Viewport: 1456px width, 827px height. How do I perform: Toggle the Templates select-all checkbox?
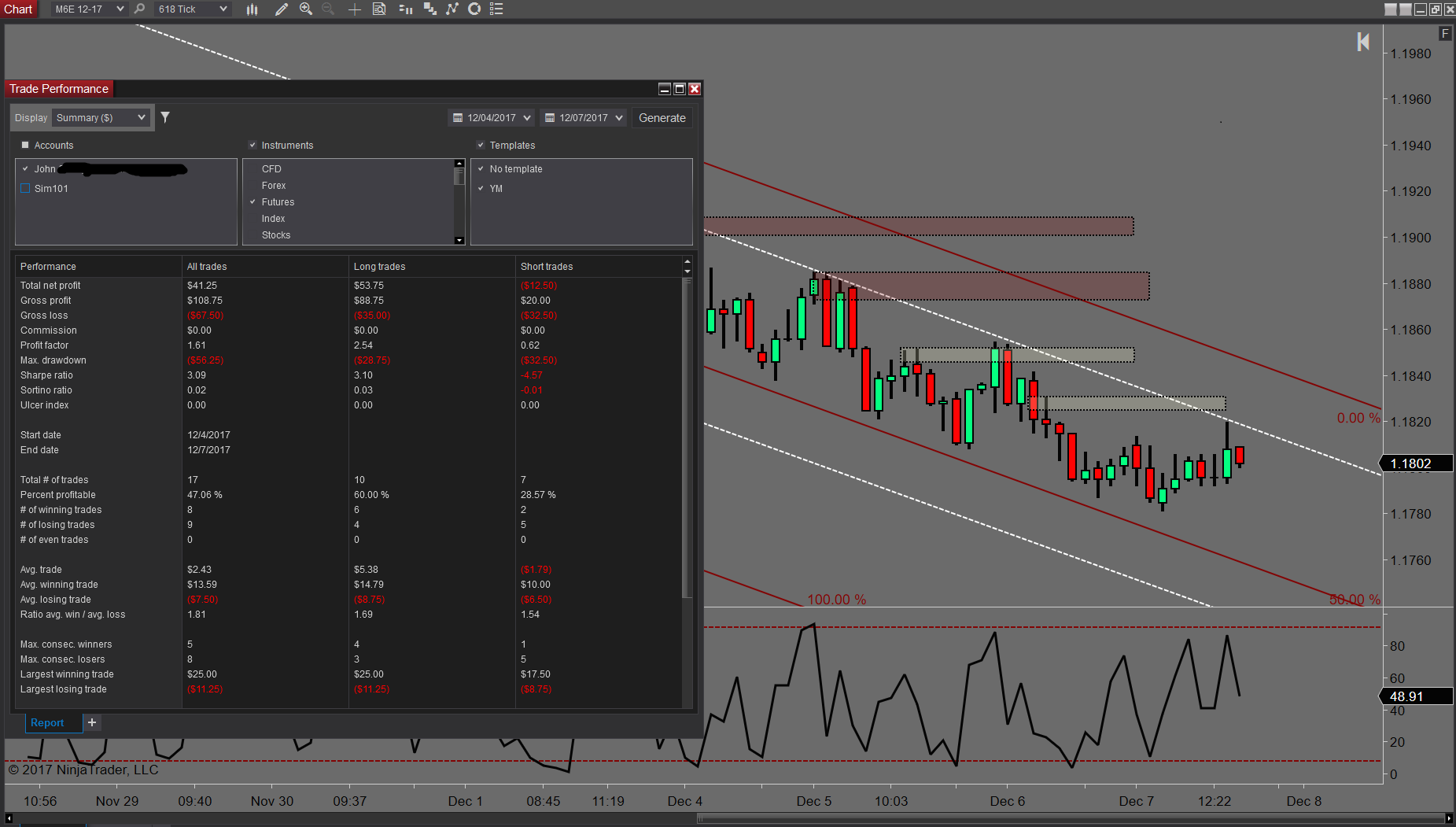pos(481,145)
